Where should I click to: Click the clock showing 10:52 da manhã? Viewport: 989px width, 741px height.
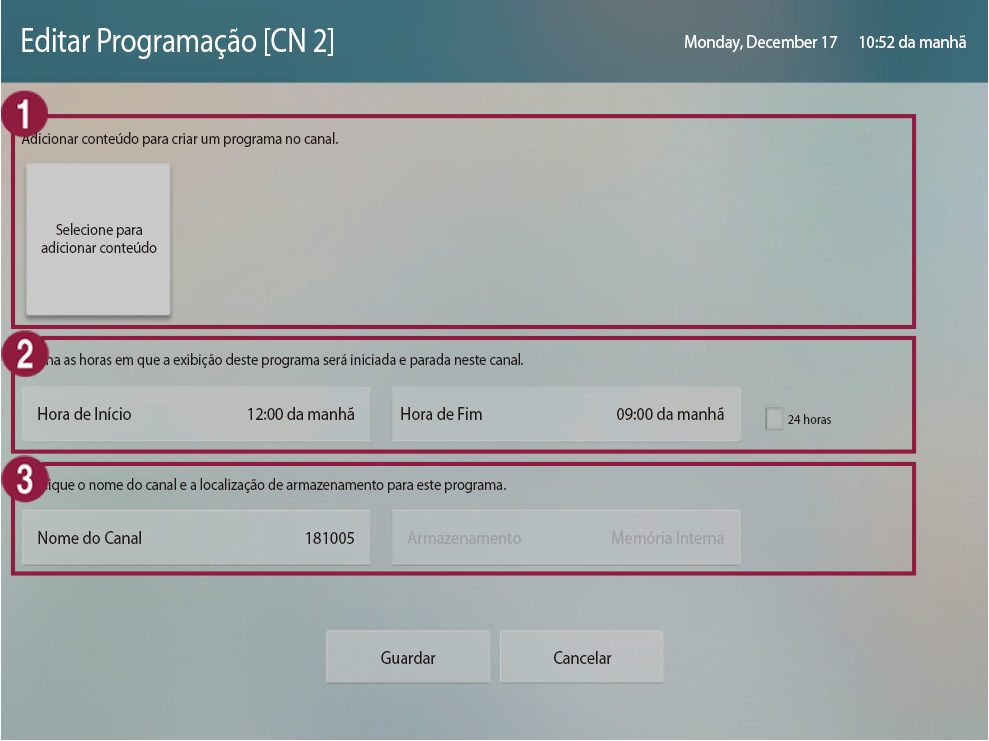pos(912,43)
